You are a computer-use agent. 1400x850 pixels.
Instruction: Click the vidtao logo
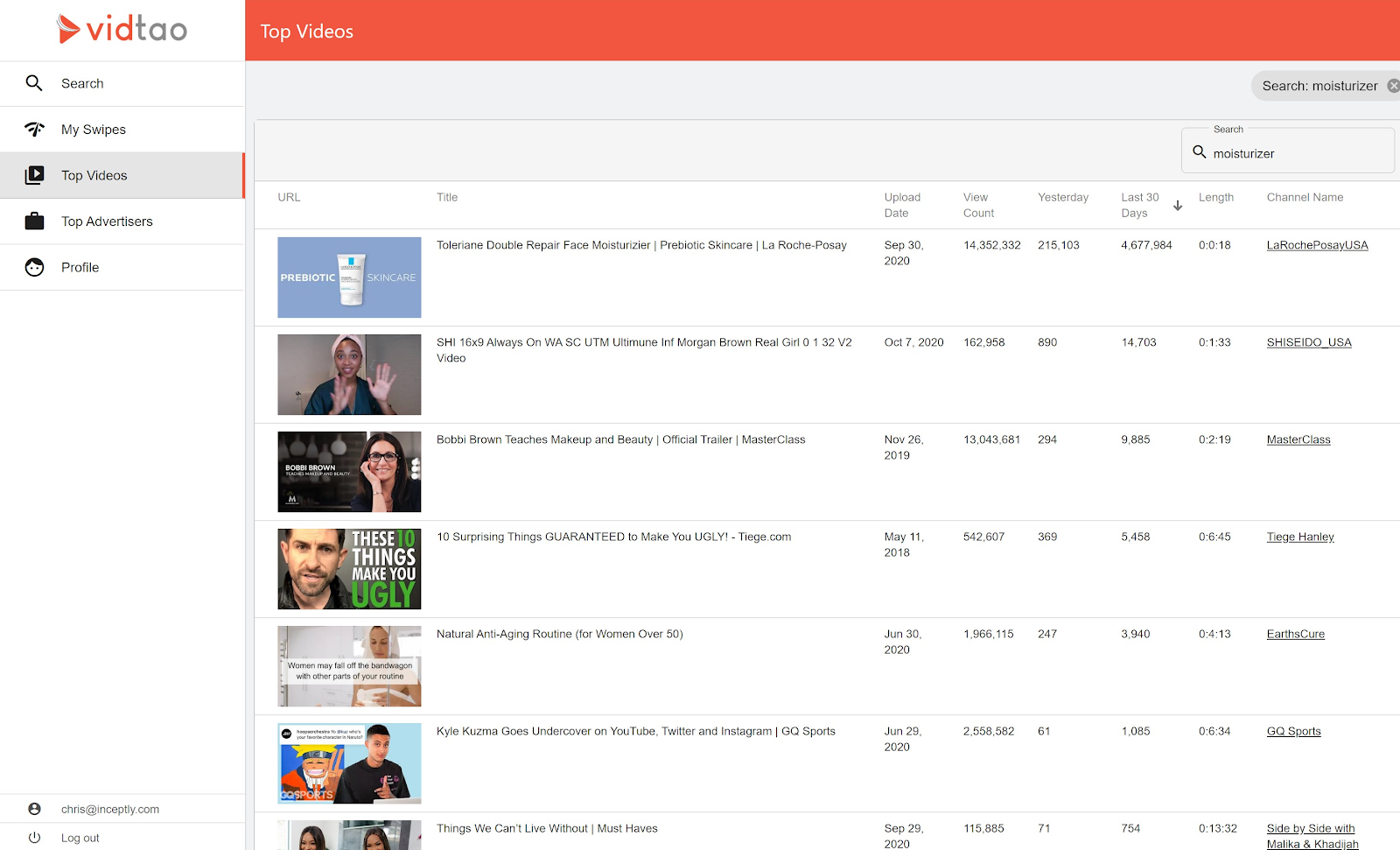point(122,29)
